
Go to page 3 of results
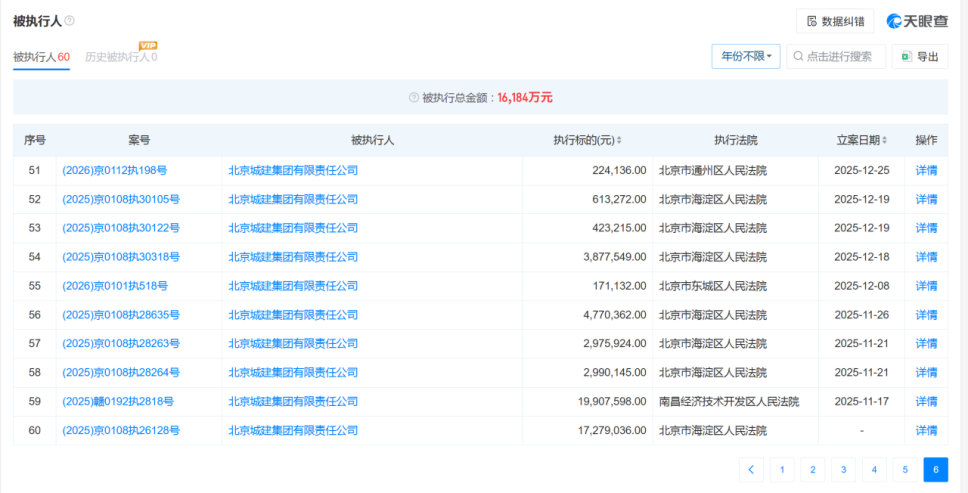click(843, 470)
